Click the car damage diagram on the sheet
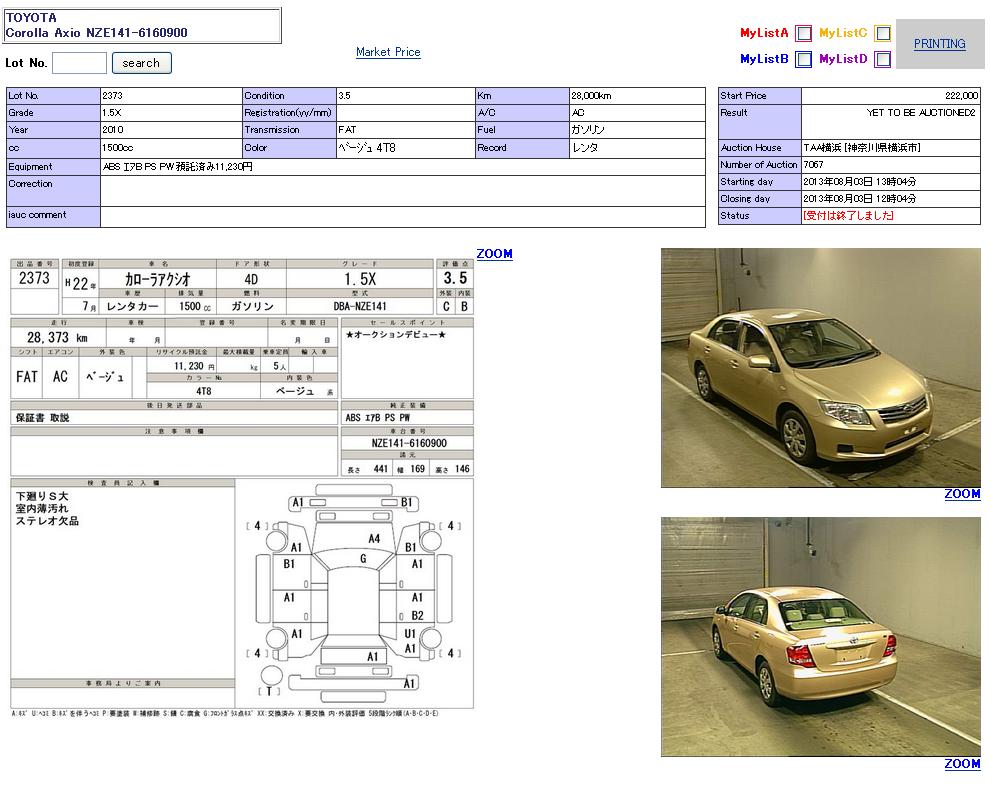Image resolution: width=991 pixels, height=785 pixels. (354, 592)
